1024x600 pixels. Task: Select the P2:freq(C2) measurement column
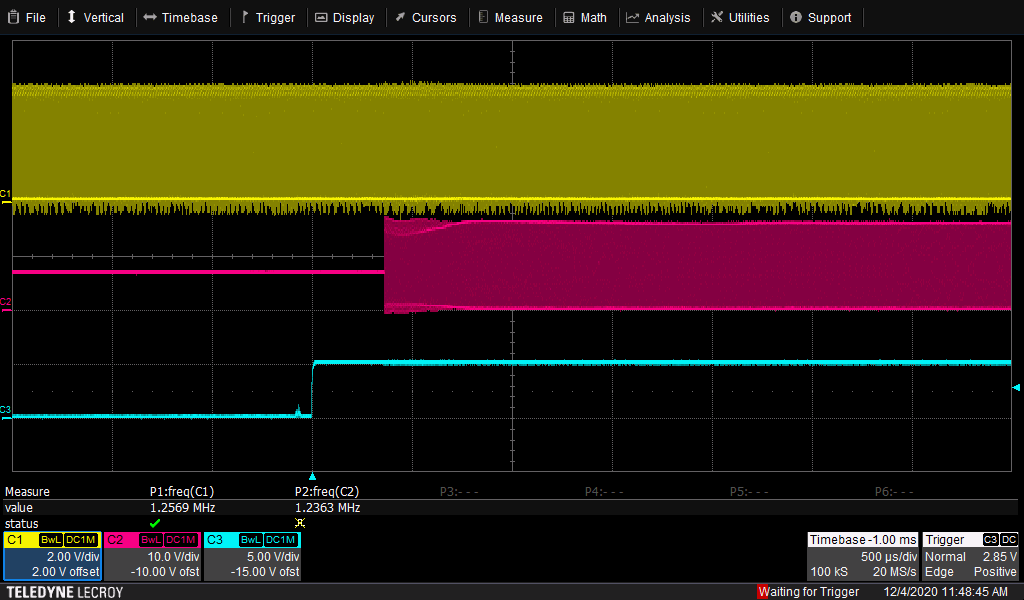pos(327,492)
